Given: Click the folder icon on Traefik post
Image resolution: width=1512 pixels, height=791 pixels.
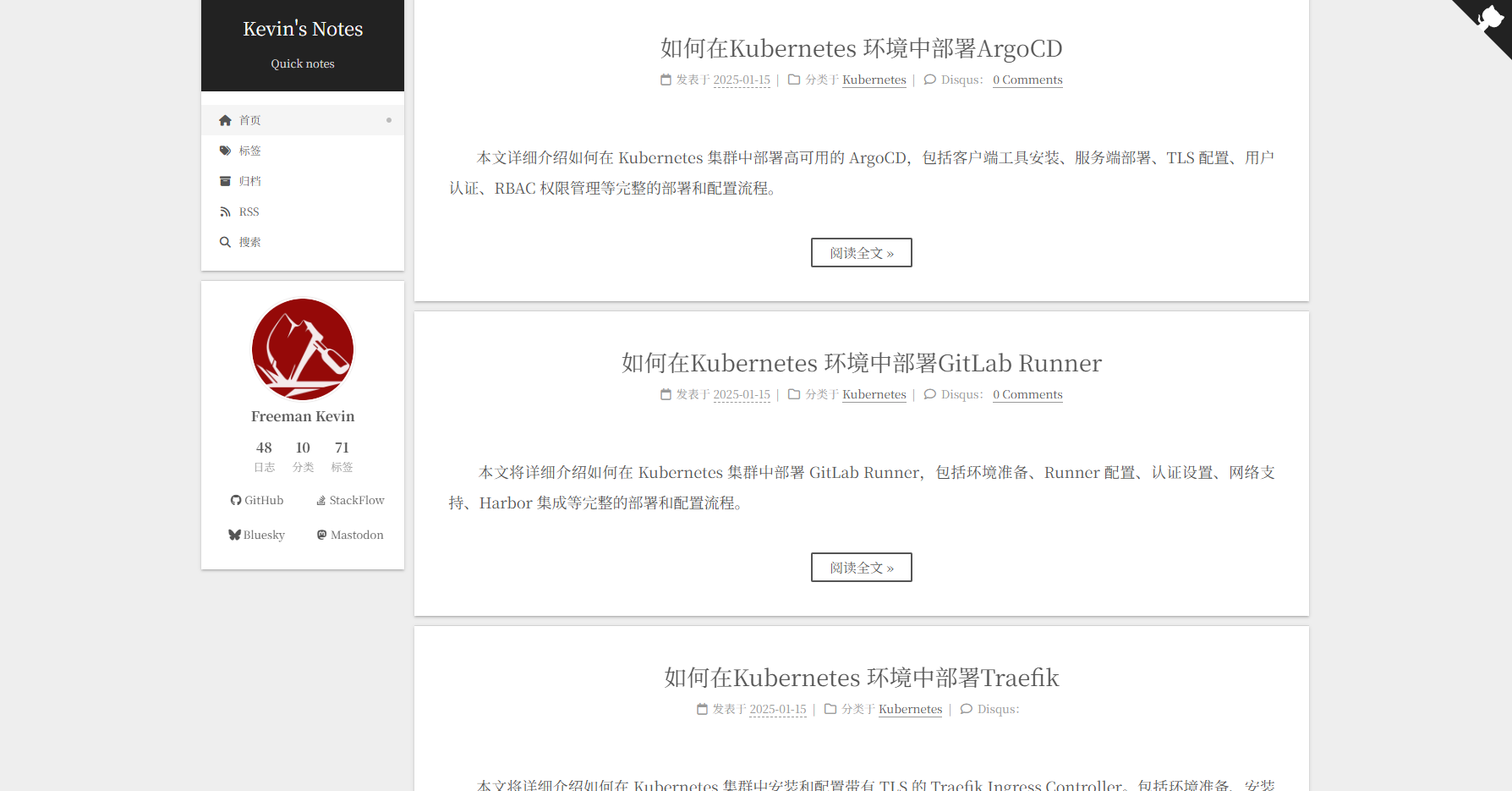Looking at the screenshot, I should [830, 709].
